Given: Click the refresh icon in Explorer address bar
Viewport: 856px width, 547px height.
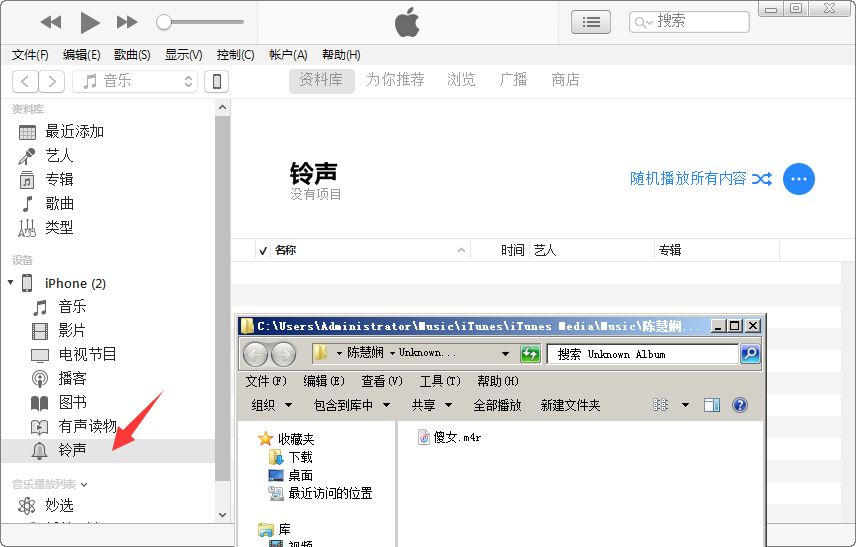Looking at the screenshot, I should (531, 354).
